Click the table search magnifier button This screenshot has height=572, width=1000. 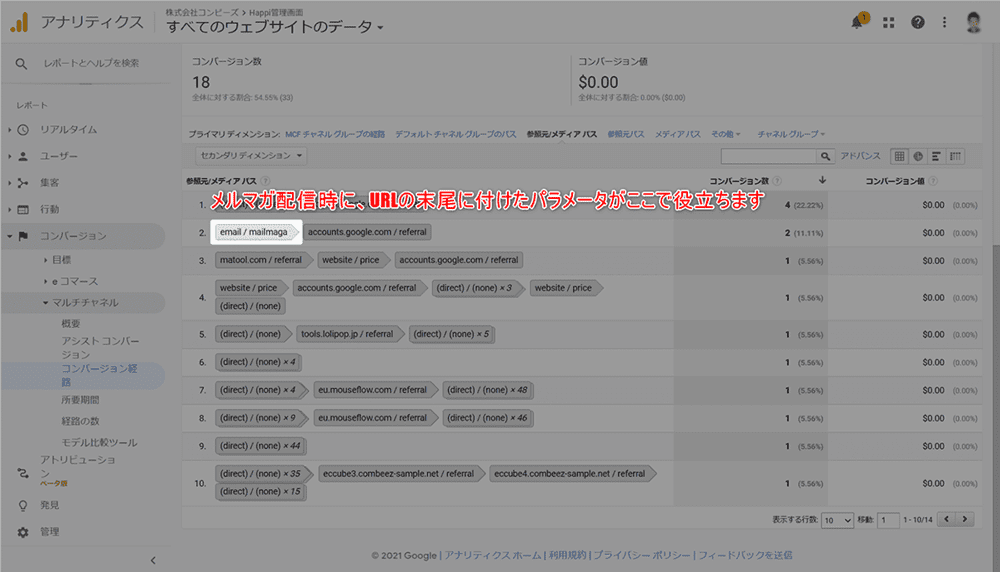(x=825, y=156)
